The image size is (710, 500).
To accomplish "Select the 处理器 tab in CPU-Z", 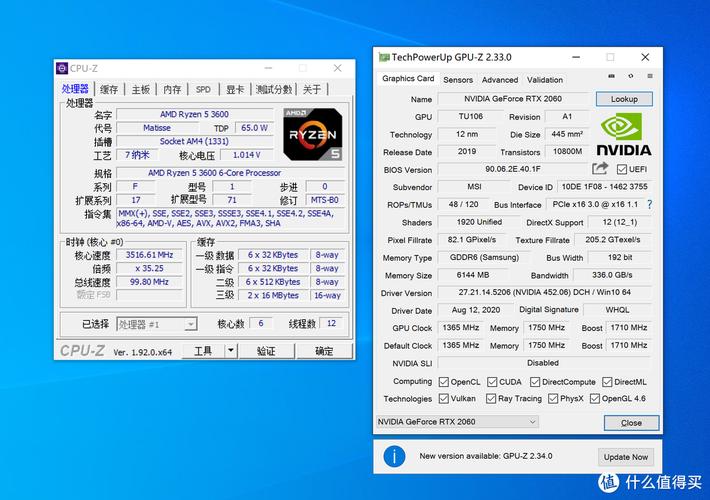I will point(75,89).
